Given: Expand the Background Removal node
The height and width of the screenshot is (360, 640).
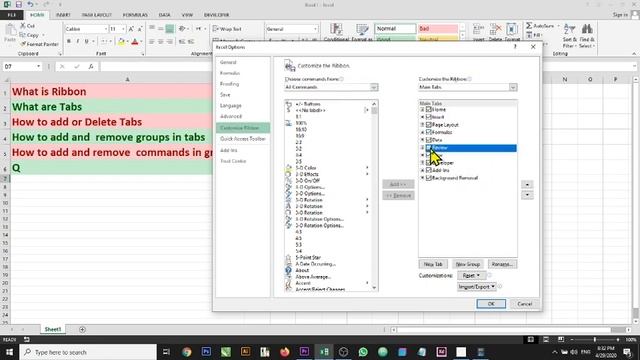Looking at the screenshot, I should [422, 178].
